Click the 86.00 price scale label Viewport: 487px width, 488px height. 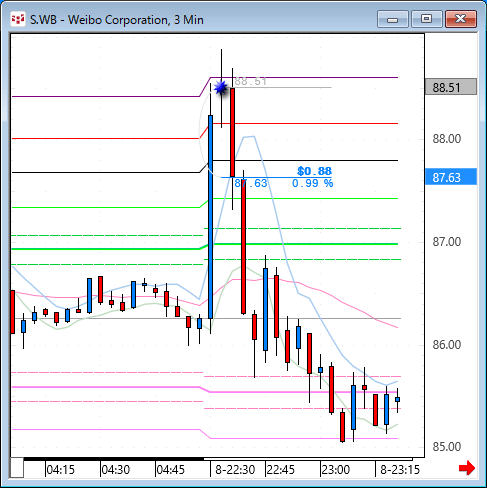(447, 344)
